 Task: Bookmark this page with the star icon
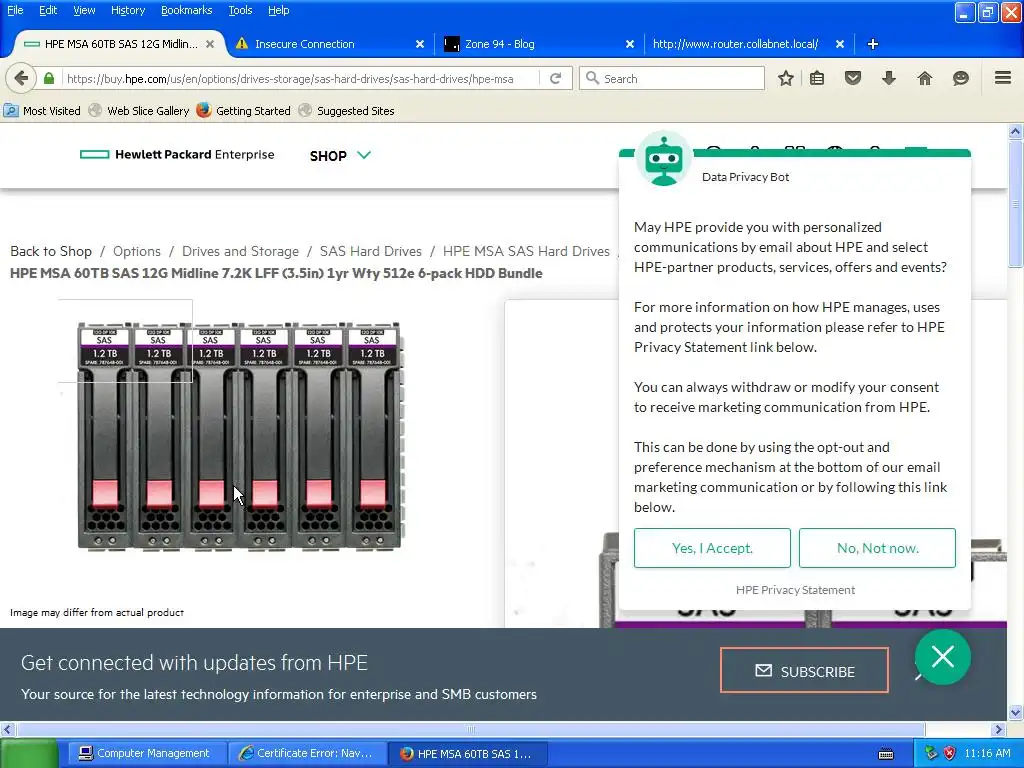pos(786,78)
